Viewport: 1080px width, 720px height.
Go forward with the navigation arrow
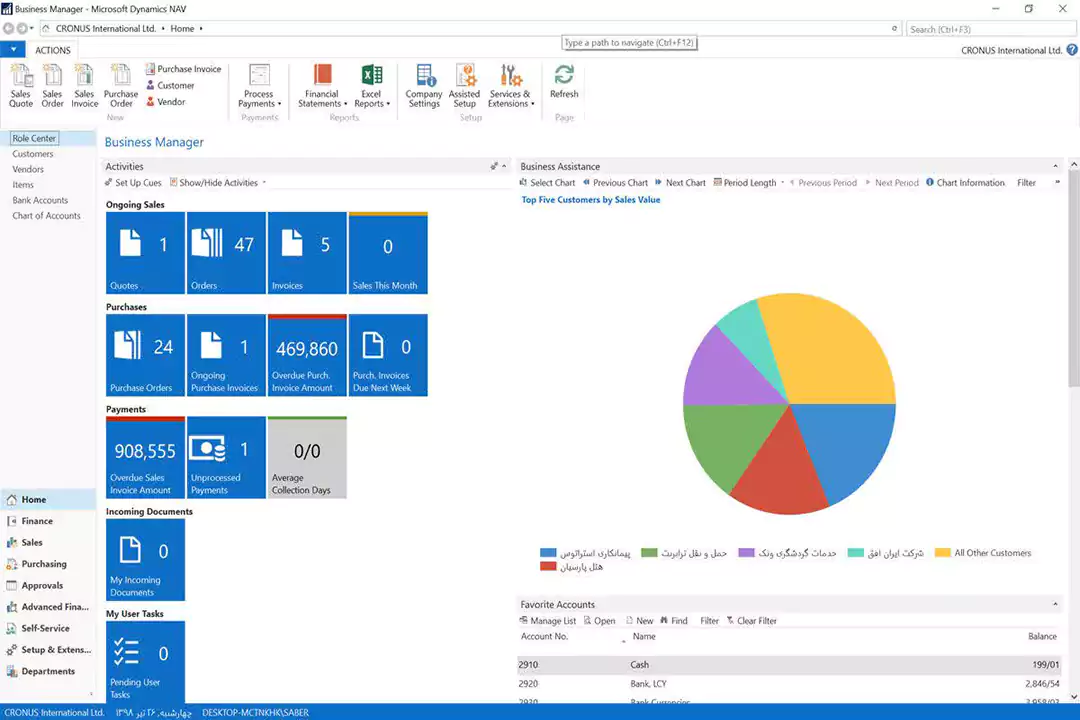click(x=22, y=28)
